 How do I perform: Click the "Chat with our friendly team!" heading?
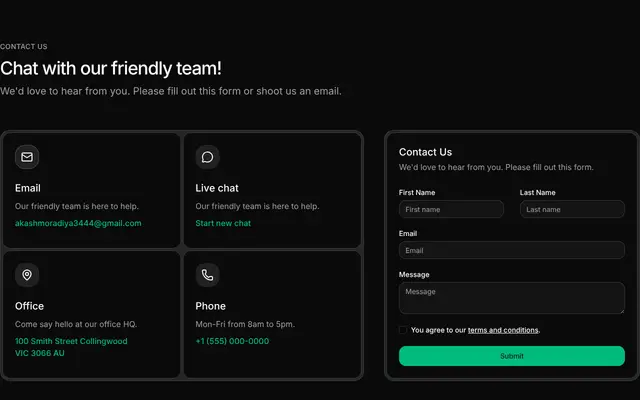click(x=111, y=68)
